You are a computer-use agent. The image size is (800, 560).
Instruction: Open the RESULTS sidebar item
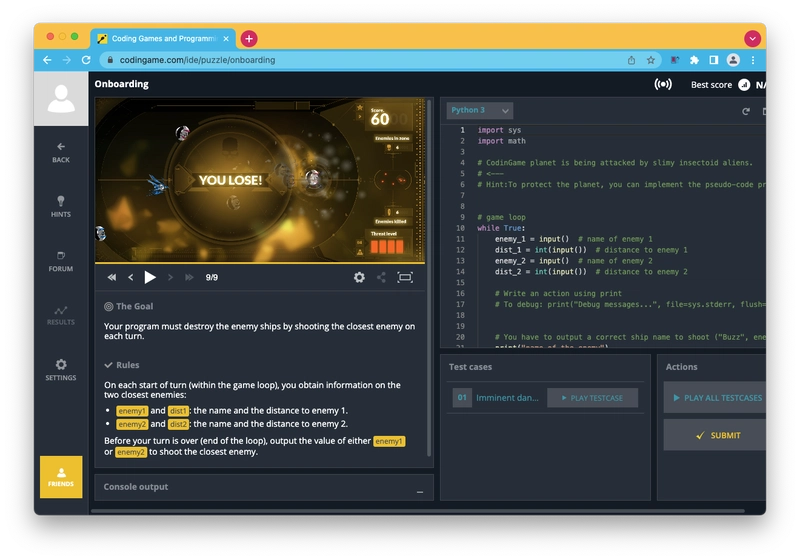pyautogui.click(x=61, y=315)
